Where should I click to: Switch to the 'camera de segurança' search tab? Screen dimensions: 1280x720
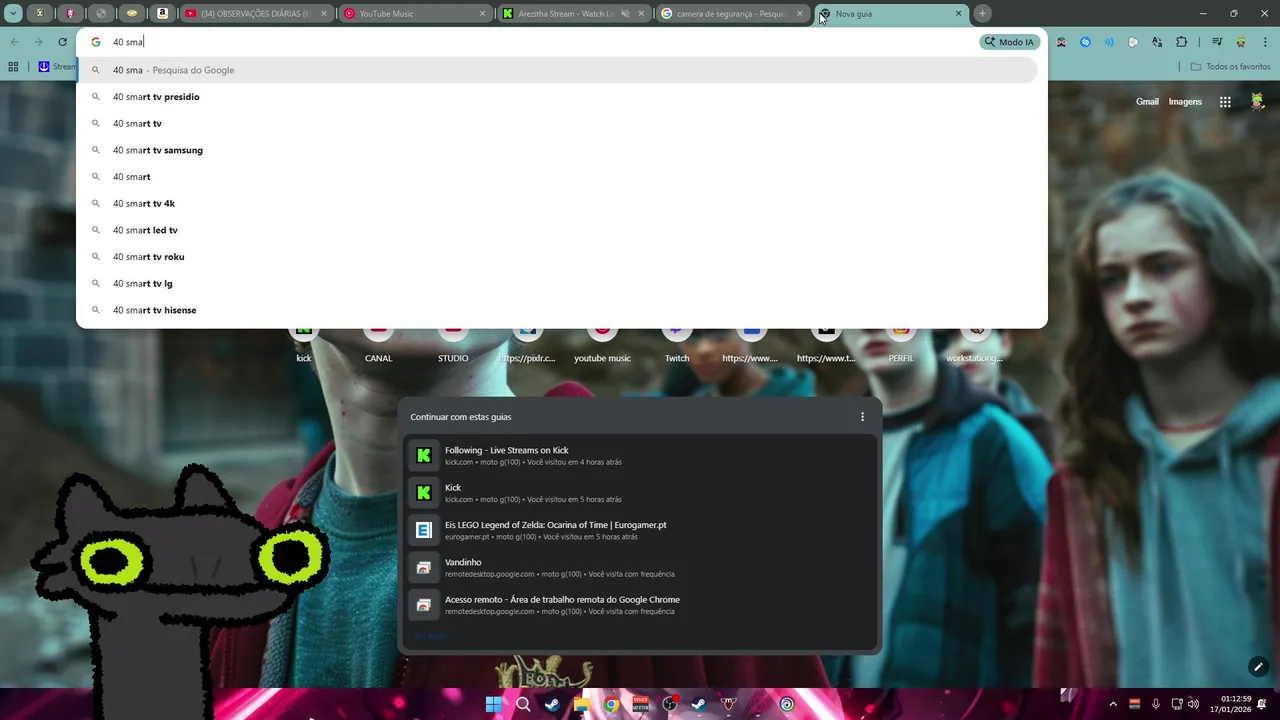(x=733, y=14)
